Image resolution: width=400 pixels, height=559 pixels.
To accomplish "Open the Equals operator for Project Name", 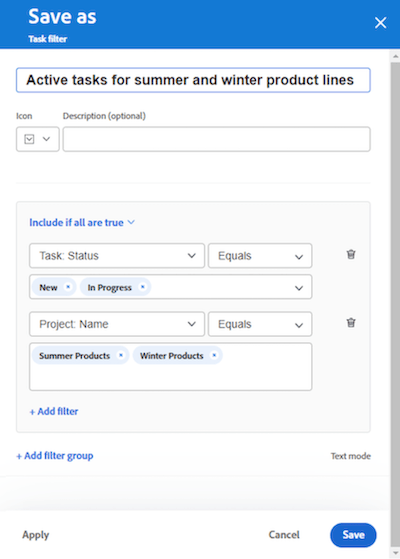I will (x=260, y=324).
